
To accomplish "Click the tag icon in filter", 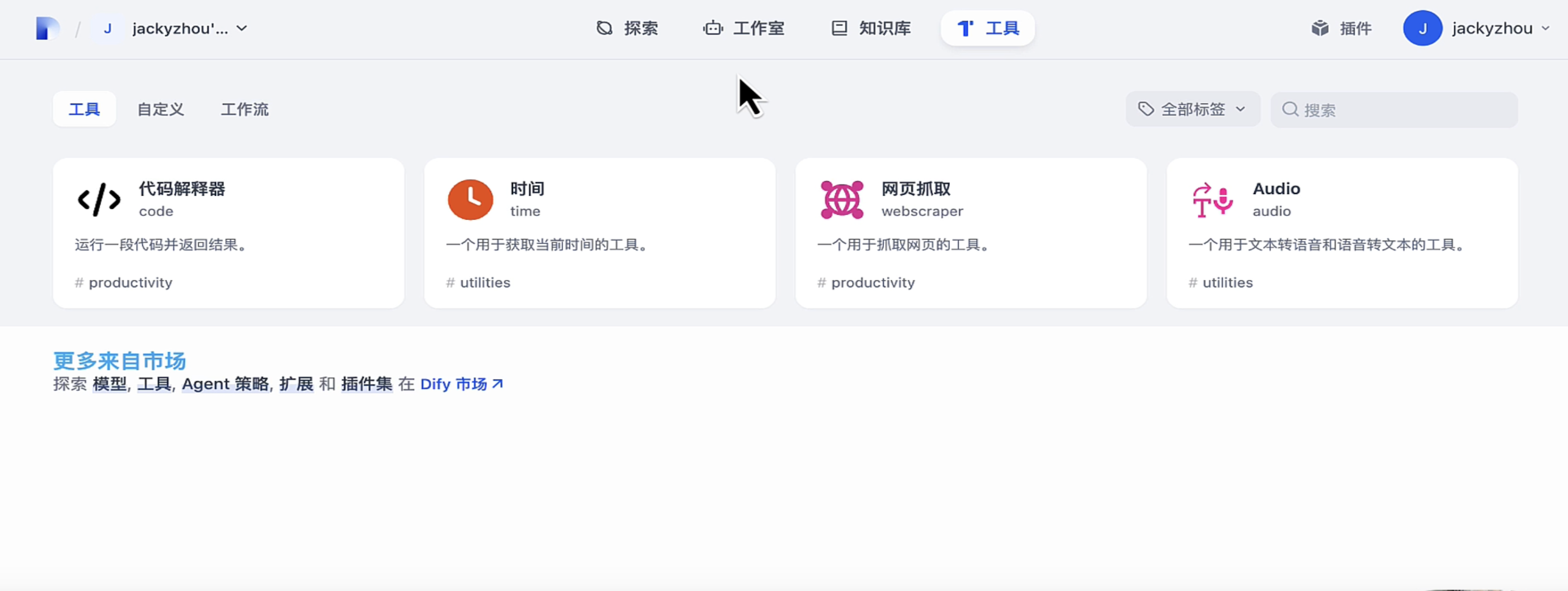I will point(1146,109).
